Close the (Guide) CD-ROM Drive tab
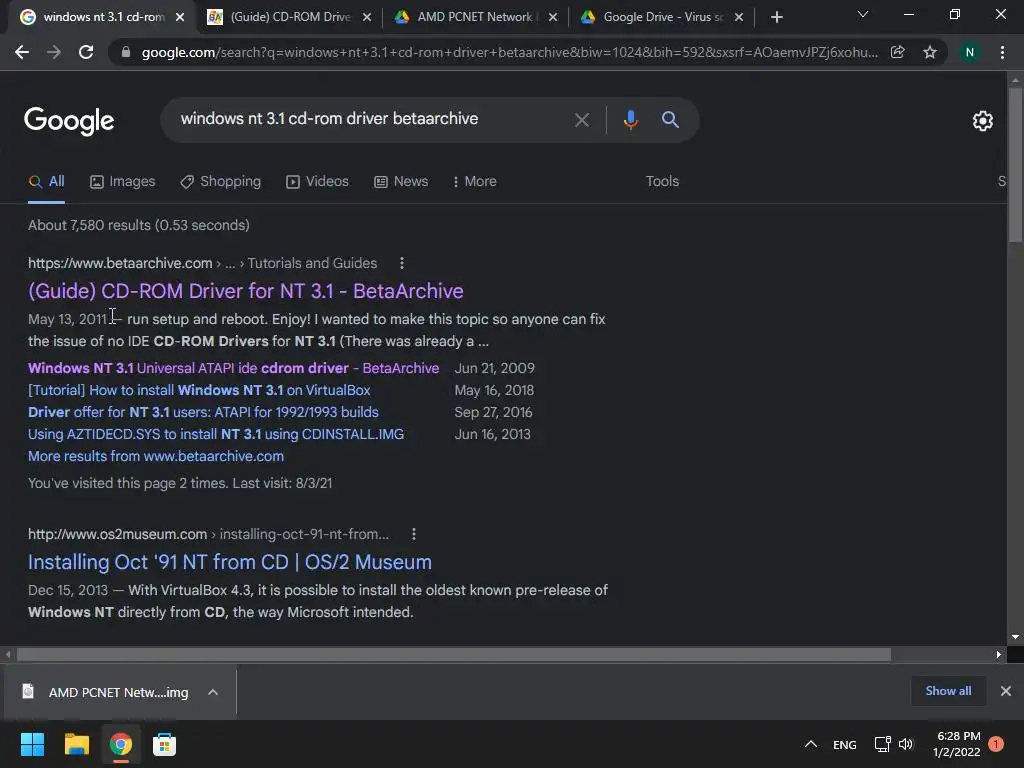1024x768 pixels. click(367, 17)
